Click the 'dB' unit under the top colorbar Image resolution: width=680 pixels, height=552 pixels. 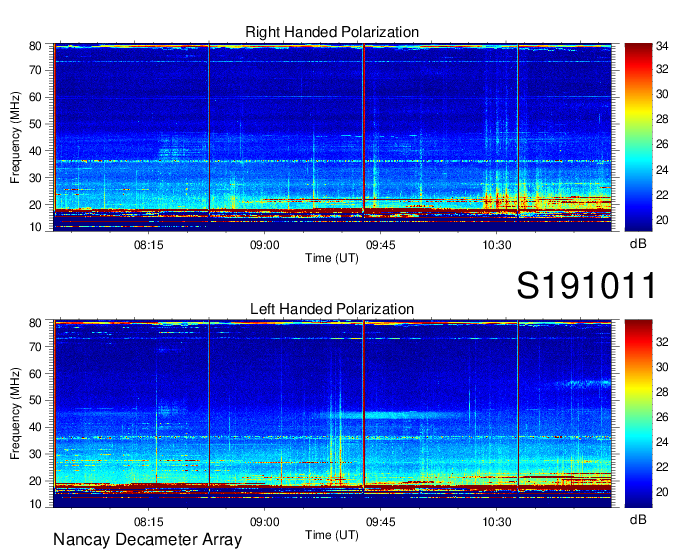click(x=638, y=244)
